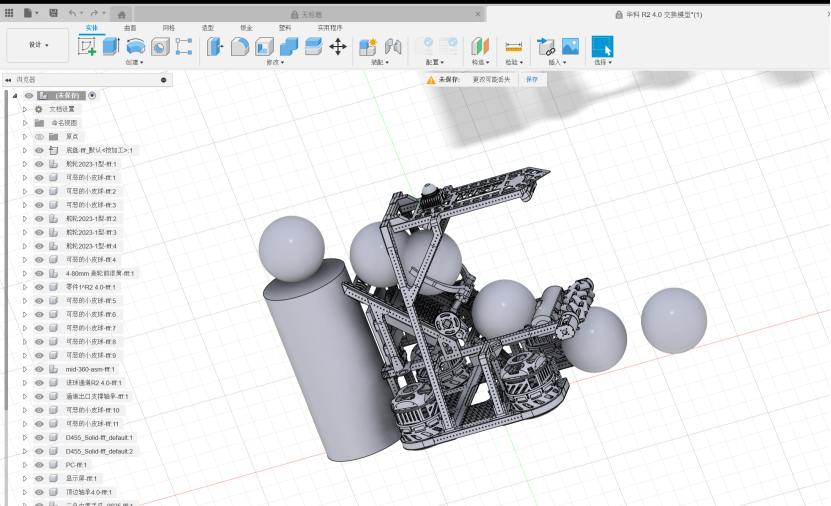The width and height of the screenshot is (831, 506).
Task: Select the Move/Copy tool
Action: point(338,47)
